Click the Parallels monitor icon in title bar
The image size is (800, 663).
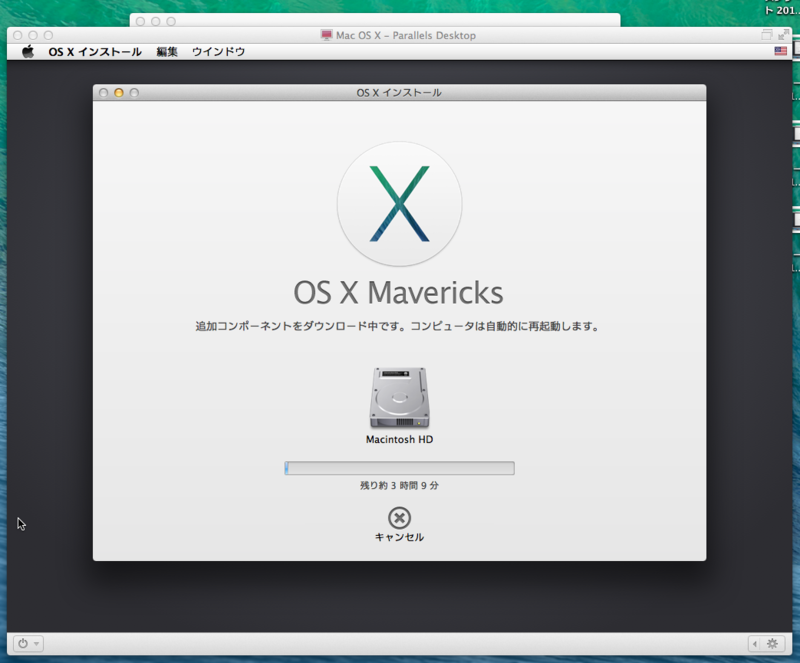(x=324, y=35)
